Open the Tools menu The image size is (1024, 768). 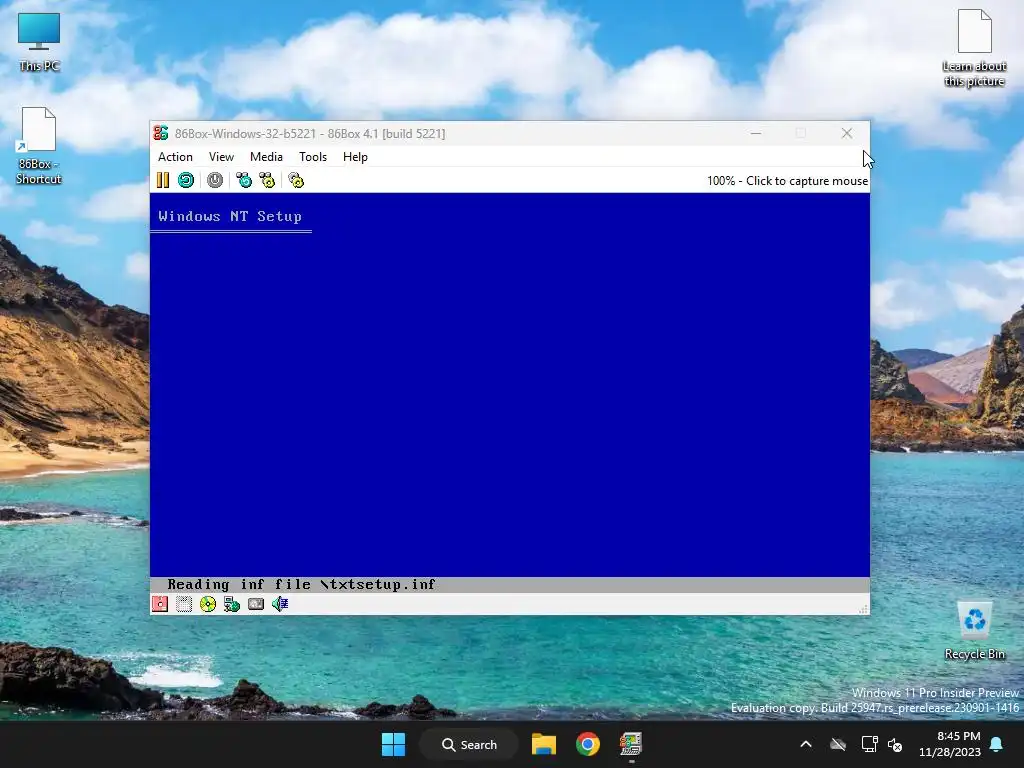(313, 157)
